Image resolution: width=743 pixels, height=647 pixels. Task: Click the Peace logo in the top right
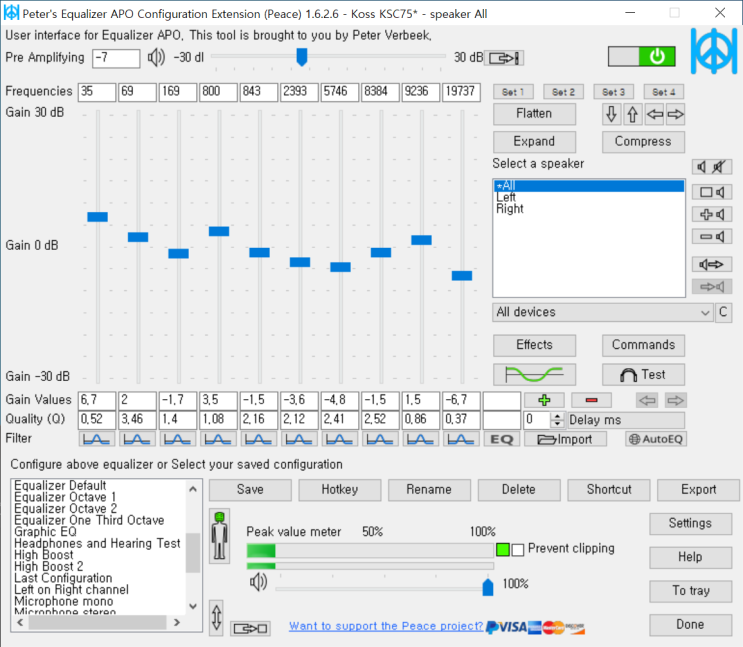(713, 51)
